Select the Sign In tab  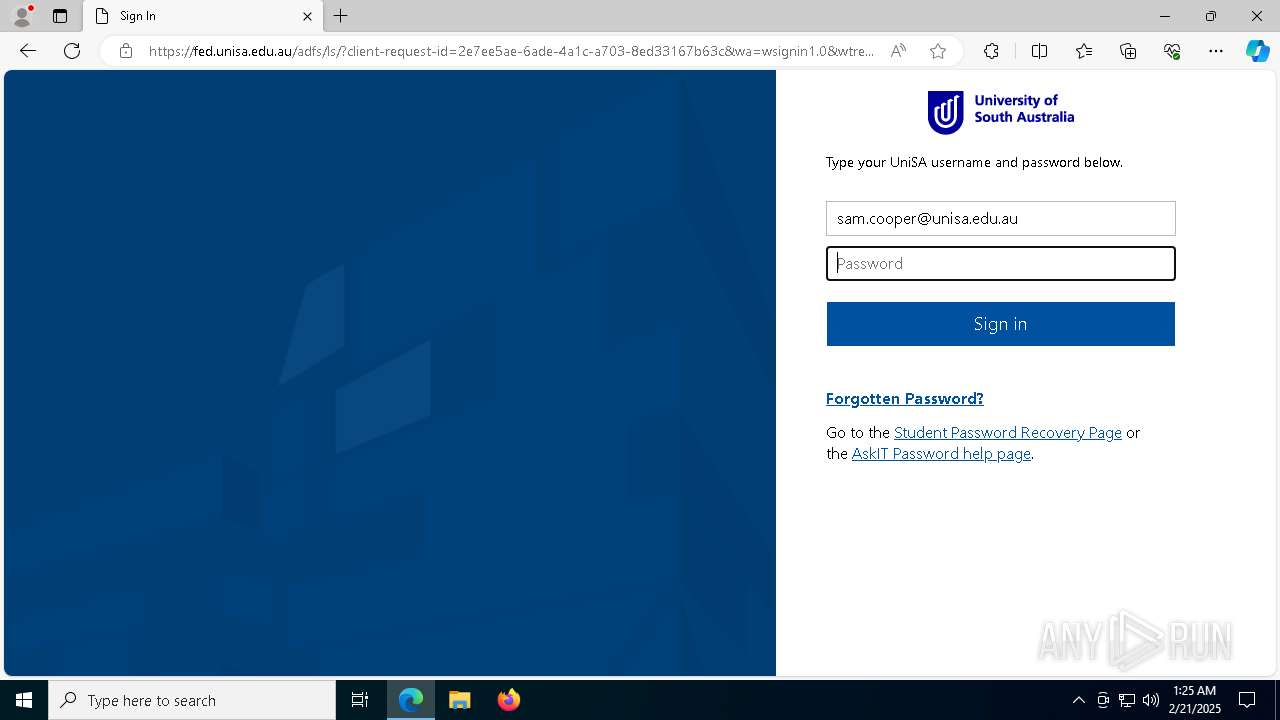pos(203,16)
